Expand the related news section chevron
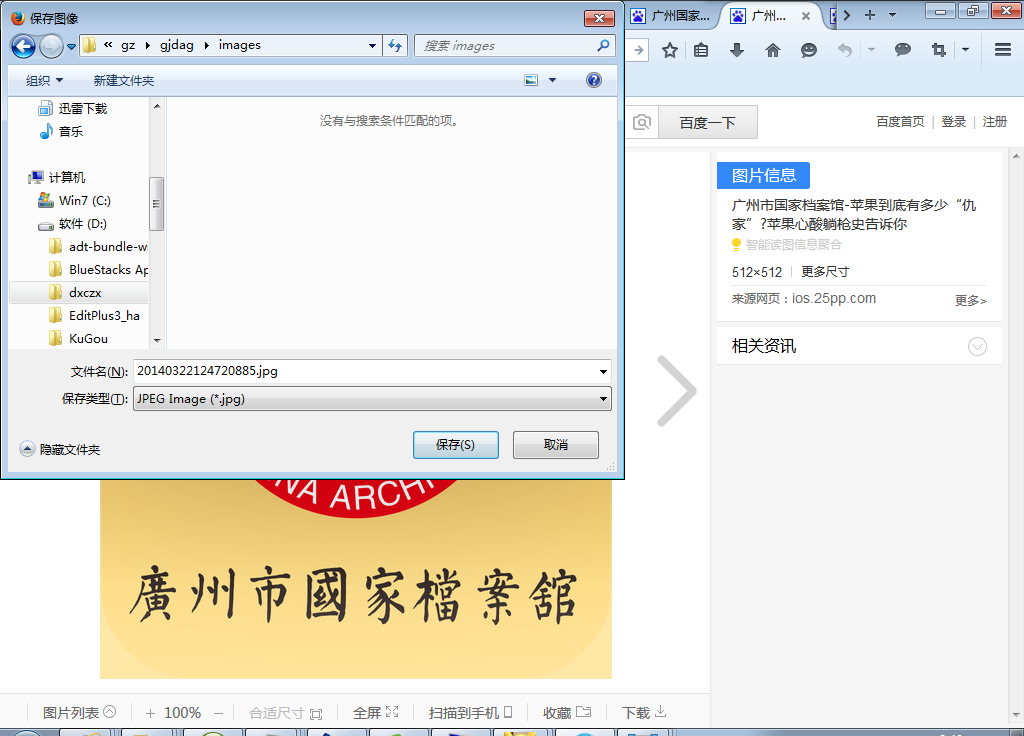The width and height of the screenshot is (1024, 736). [x=977, y=347]
